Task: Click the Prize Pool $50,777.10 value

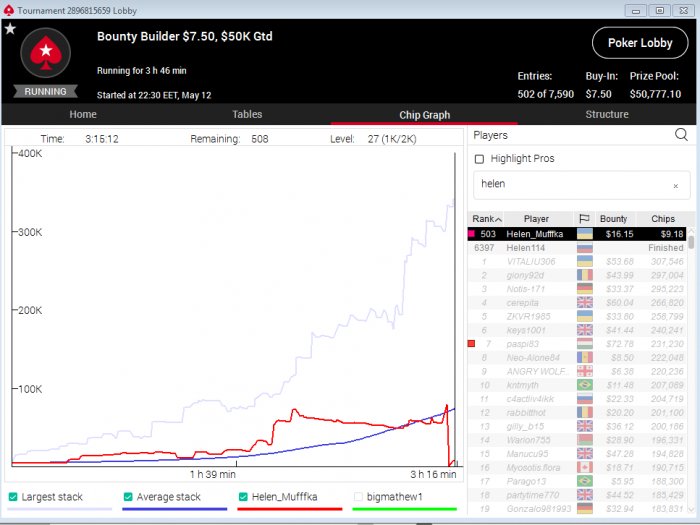Action: tap(655, 94)
